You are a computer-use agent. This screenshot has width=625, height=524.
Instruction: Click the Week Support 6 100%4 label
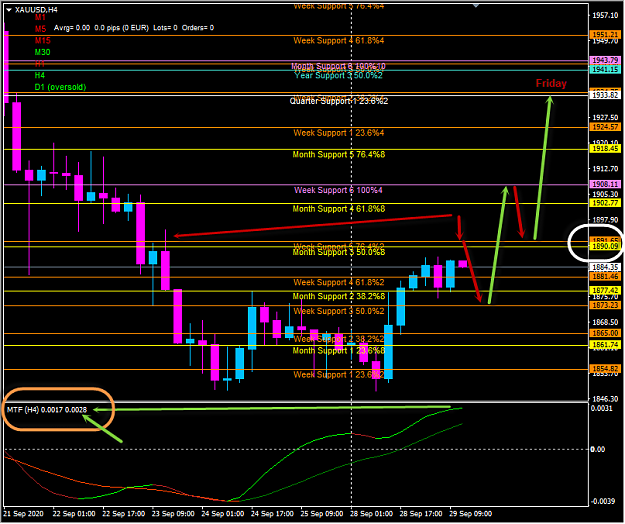tap(338, 190)
